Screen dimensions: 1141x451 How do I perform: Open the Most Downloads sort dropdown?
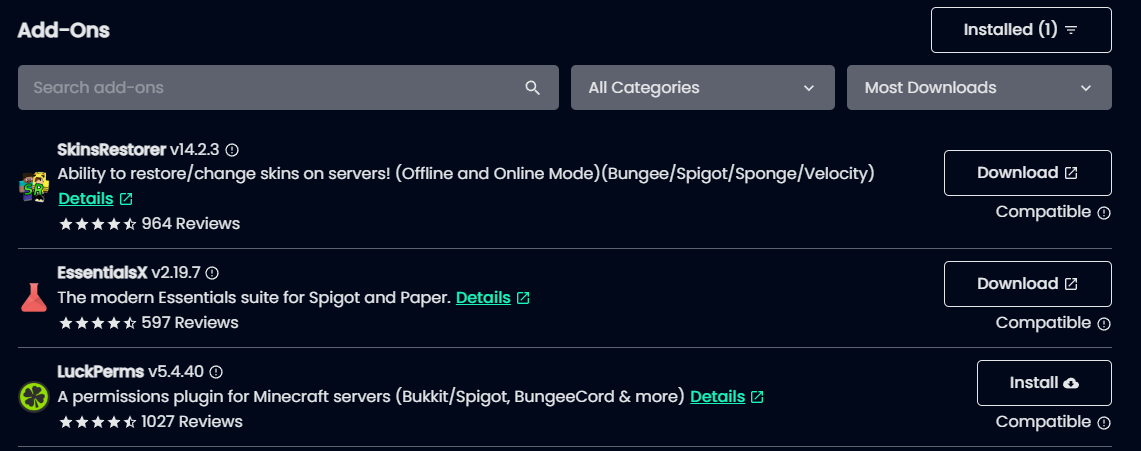pos(979,87)
